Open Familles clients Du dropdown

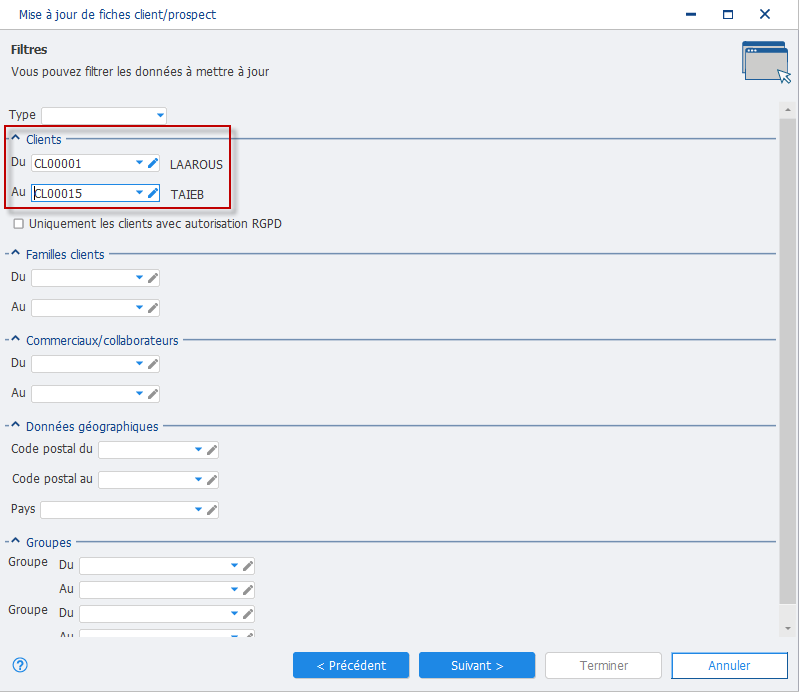click(x=139, y=278)
